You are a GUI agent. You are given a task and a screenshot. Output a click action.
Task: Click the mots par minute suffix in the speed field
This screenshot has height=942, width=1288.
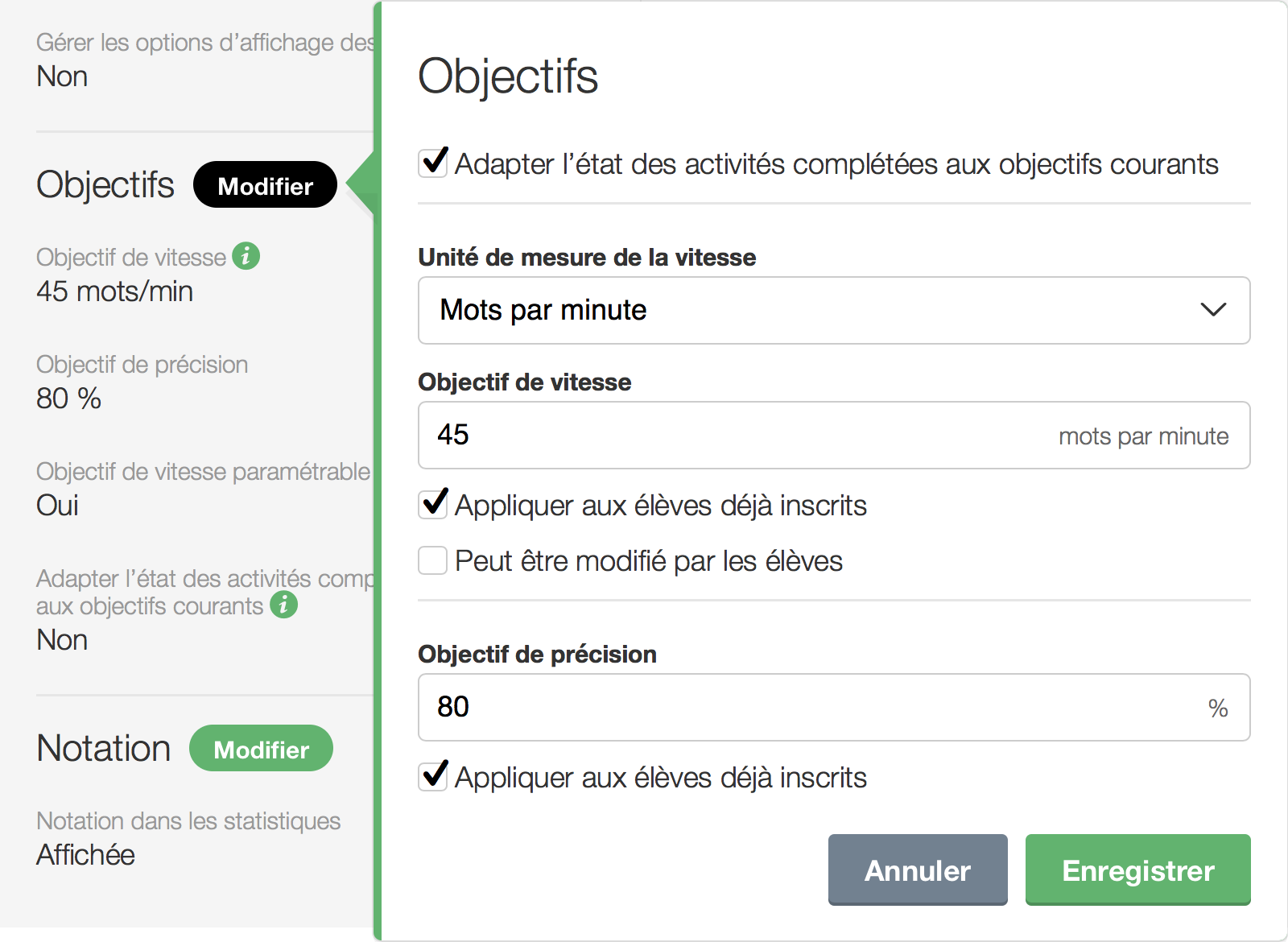click(x=1143, y=436)
